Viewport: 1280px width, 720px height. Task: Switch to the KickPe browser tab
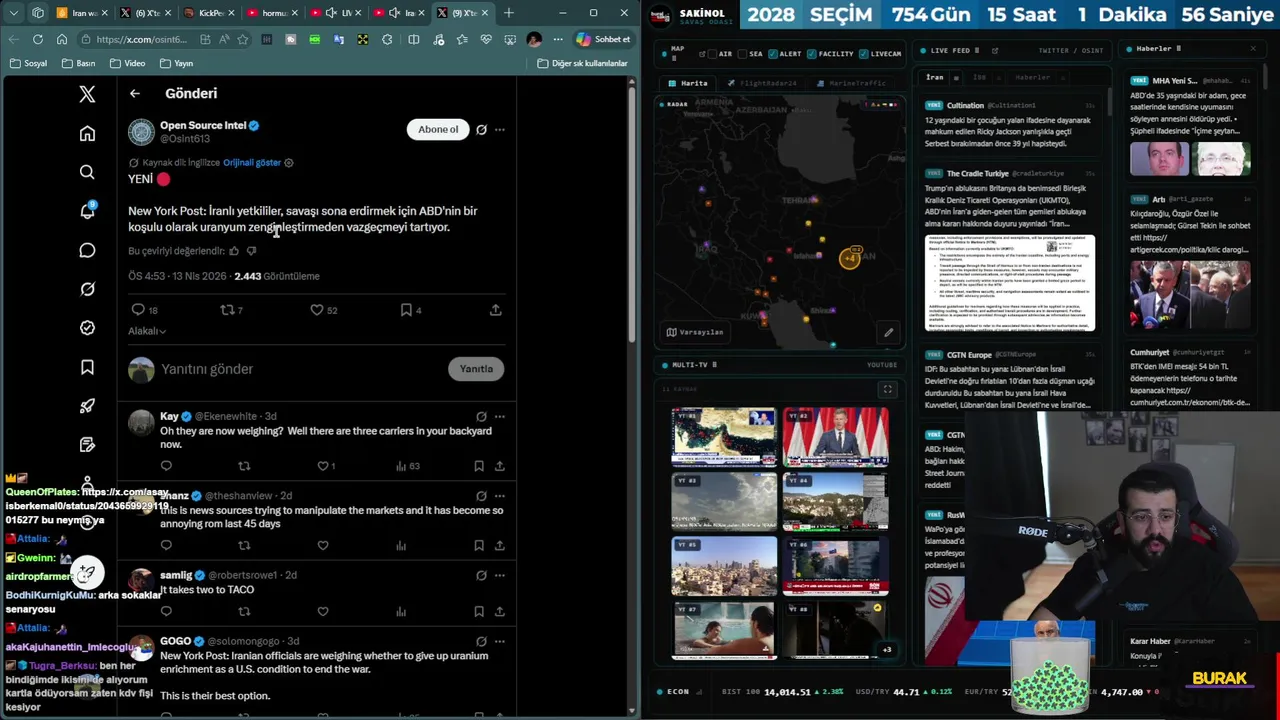207,13
